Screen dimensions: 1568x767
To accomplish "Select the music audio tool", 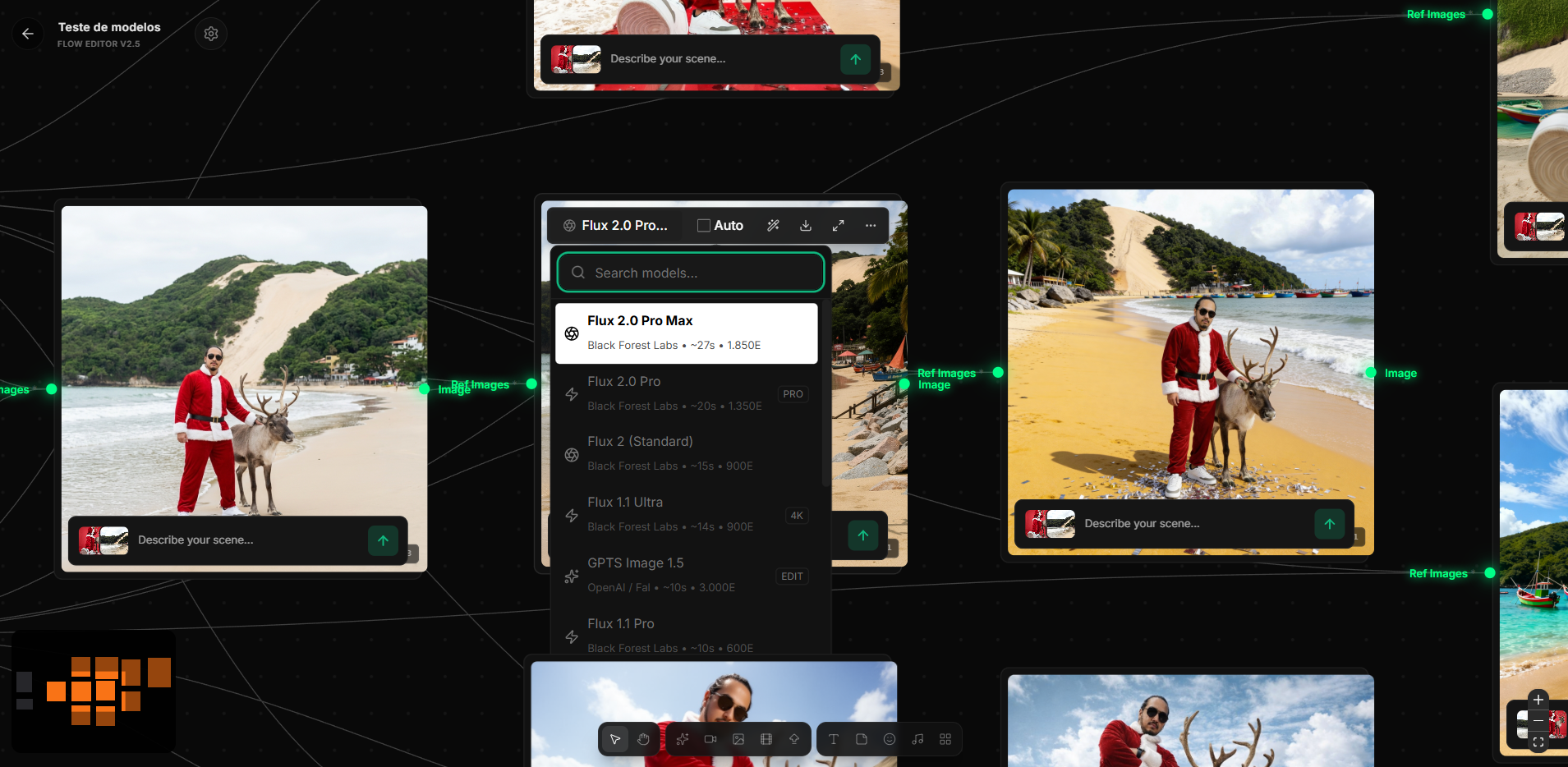I will pos(917,738).
